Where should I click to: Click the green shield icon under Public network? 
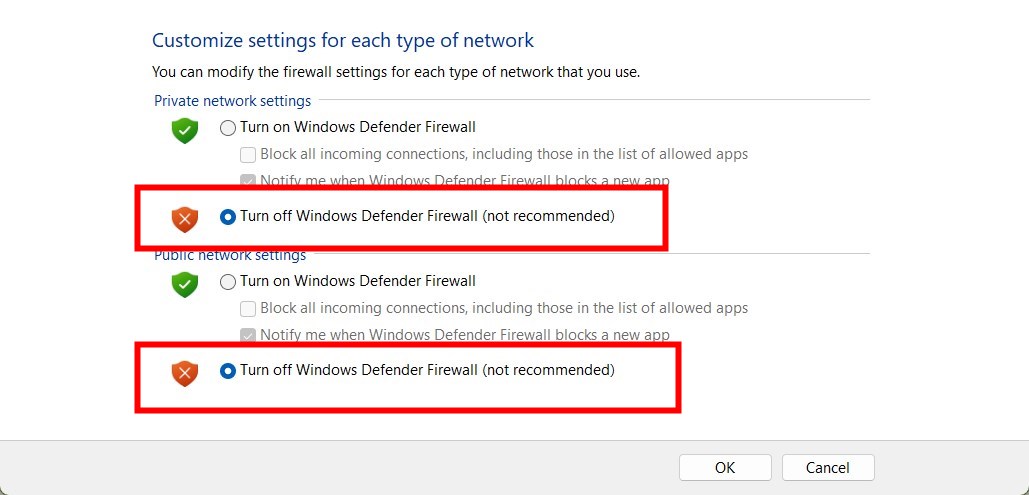tap(184, 284)
